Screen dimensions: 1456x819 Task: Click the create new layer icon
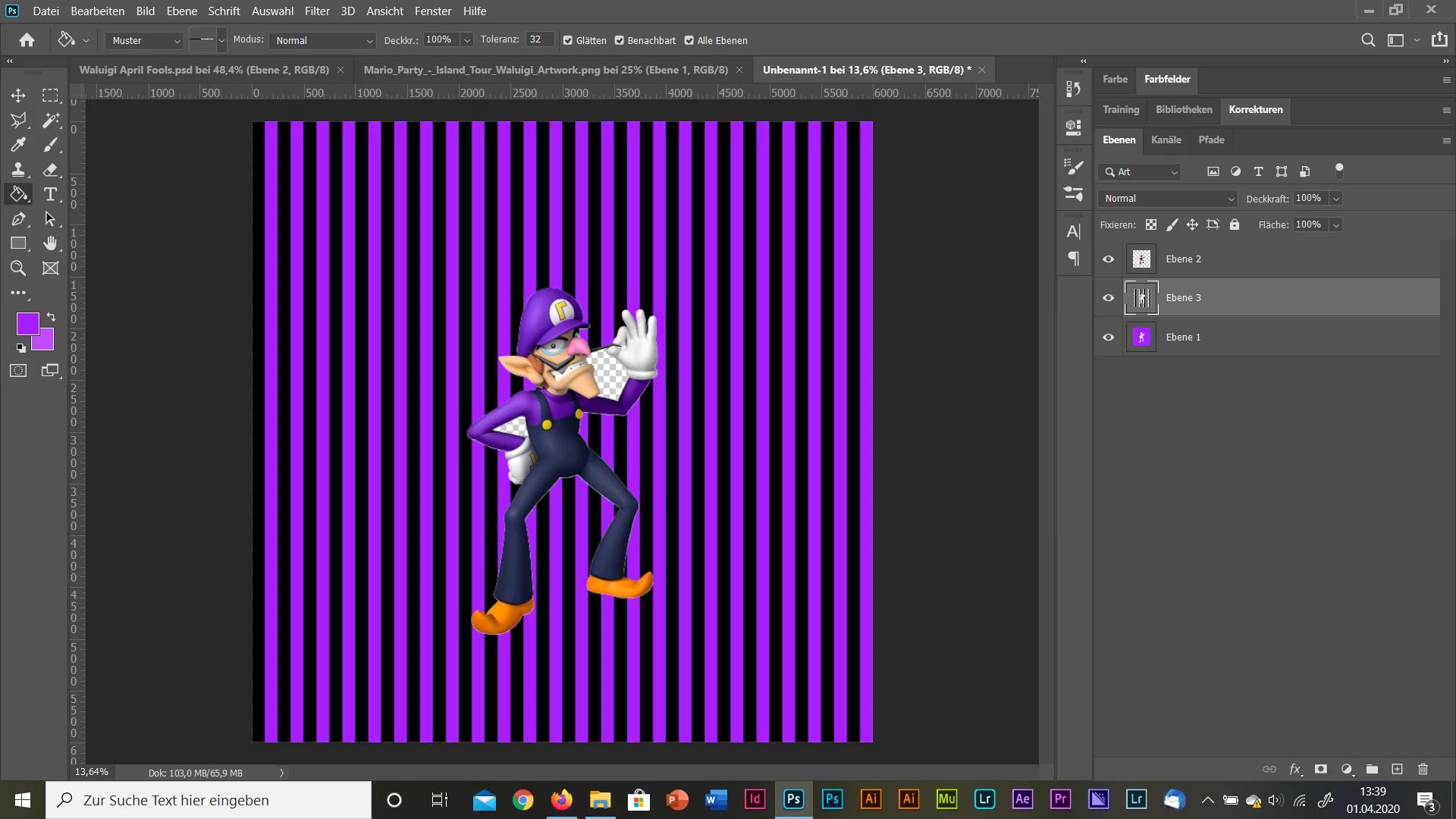[x=1397, y=769]
